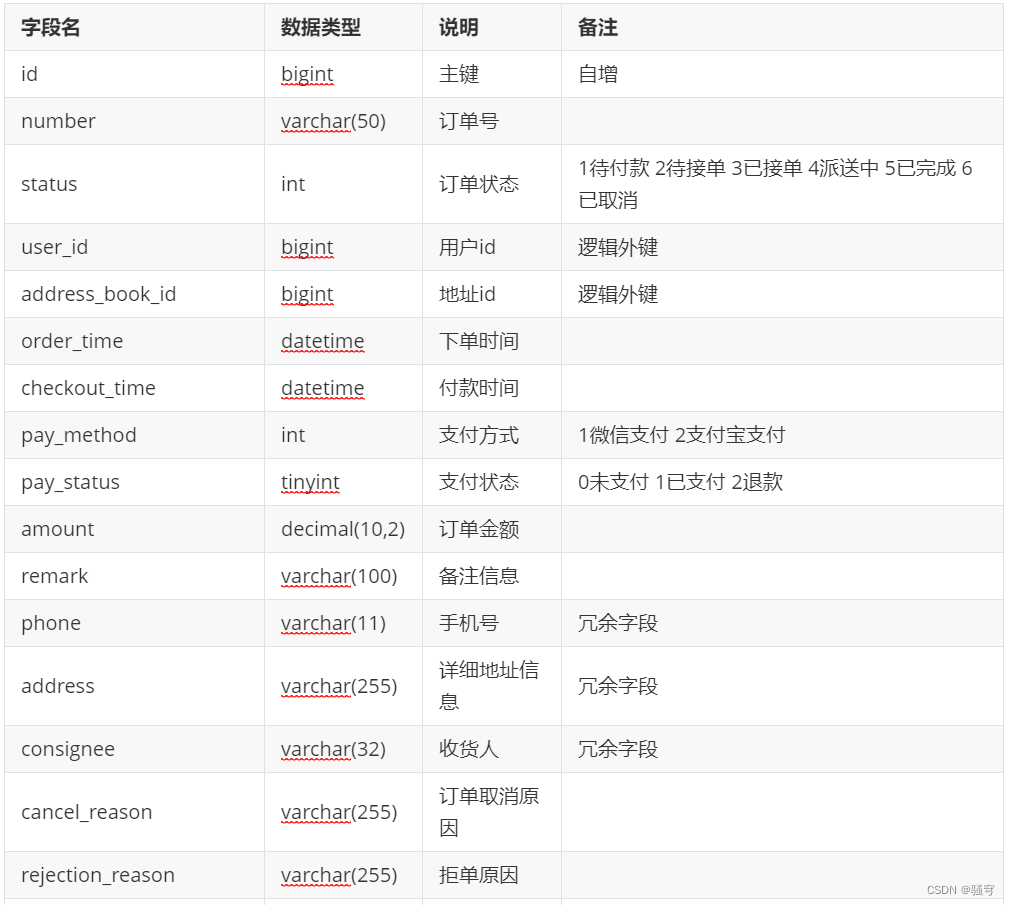Viewport: 1010px width, 905px height.
Task: Click 逻辑外键 in the user_id row
Action: coord(618,247)
